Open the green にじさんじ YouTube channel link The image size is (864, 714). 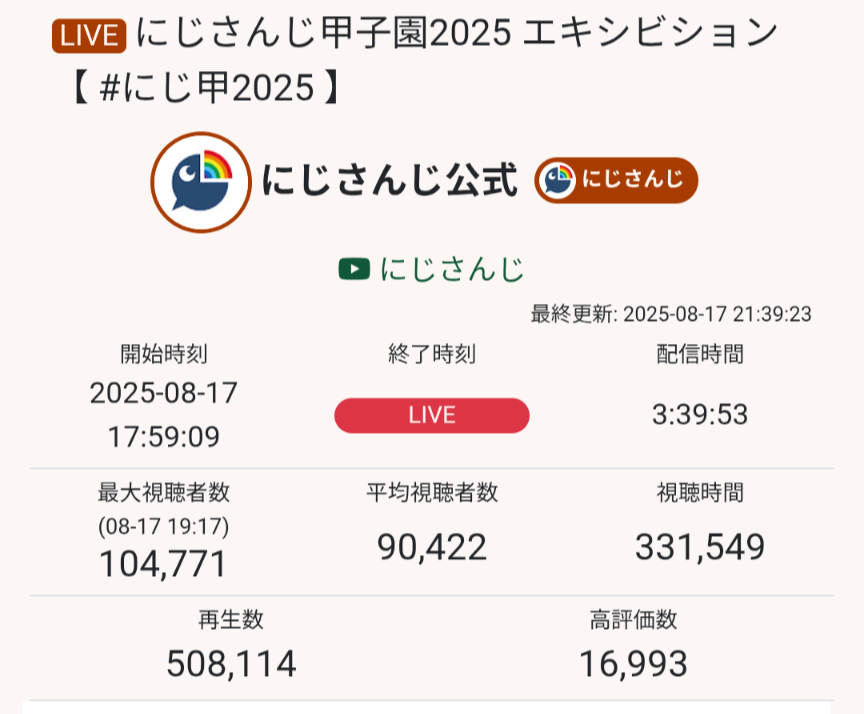(x=451, y=269)
